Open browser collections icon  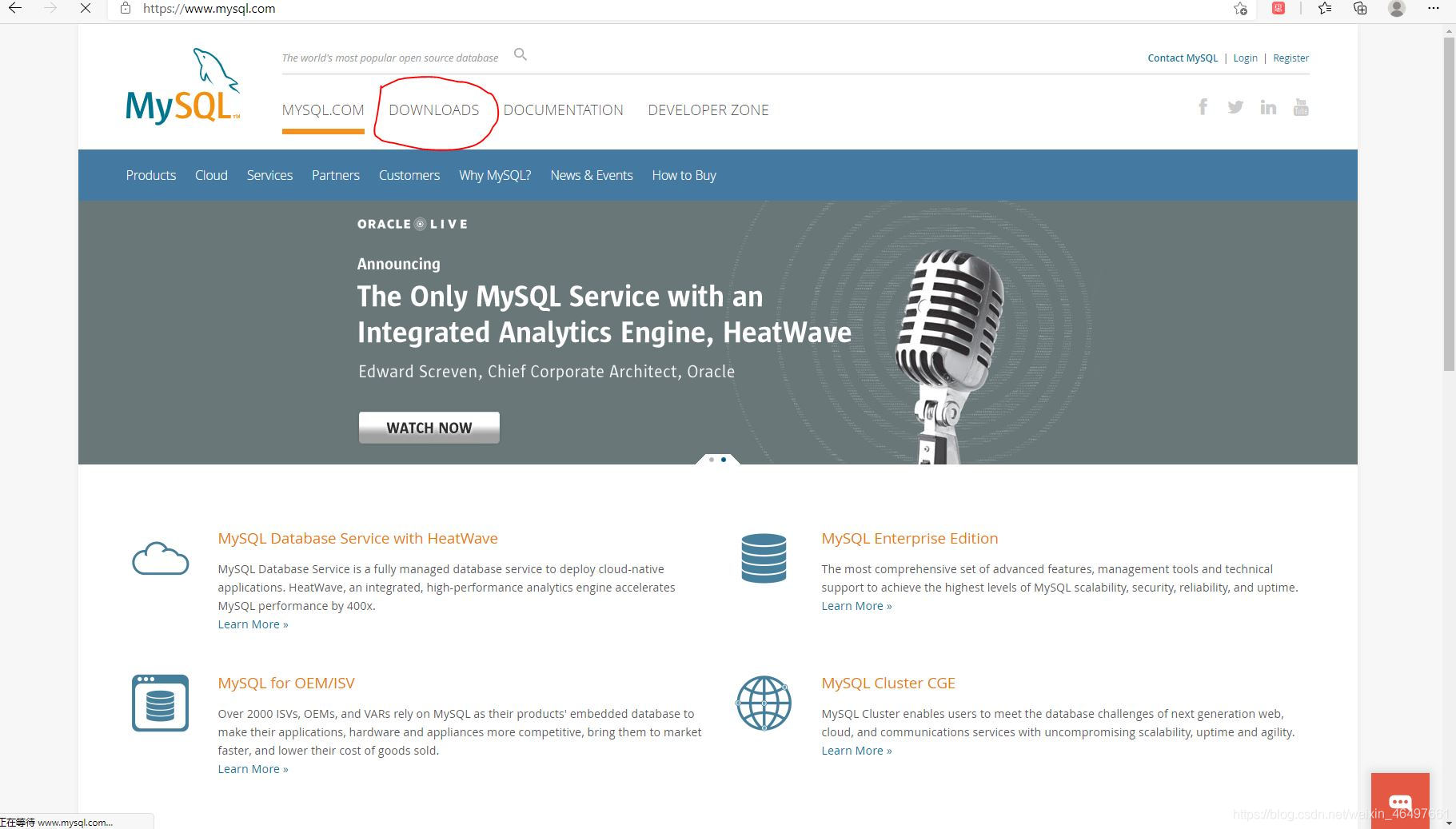click(x=1360, y=9)
